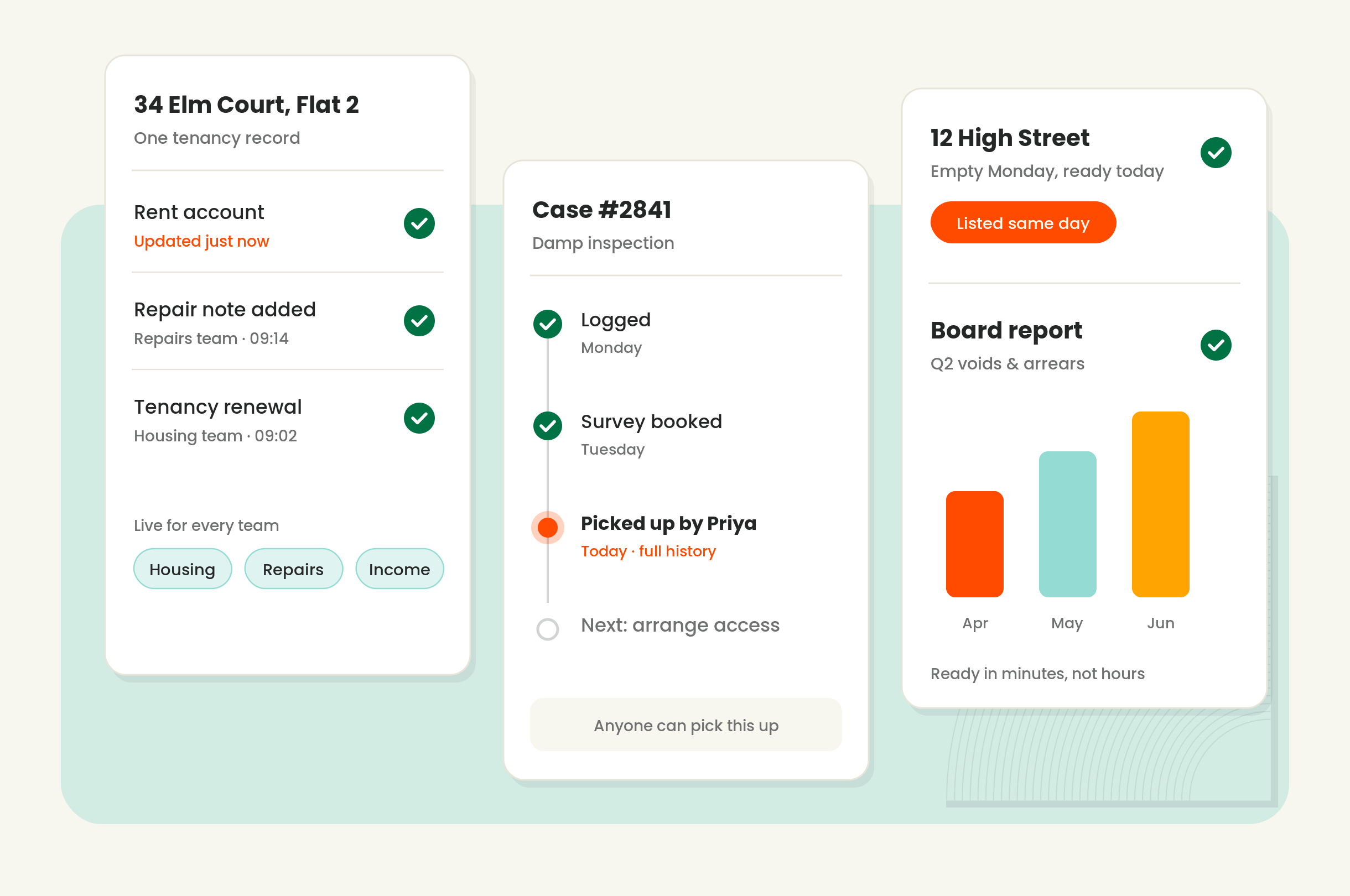
Task: Click the green check beside Rent account
Action: 419,223
